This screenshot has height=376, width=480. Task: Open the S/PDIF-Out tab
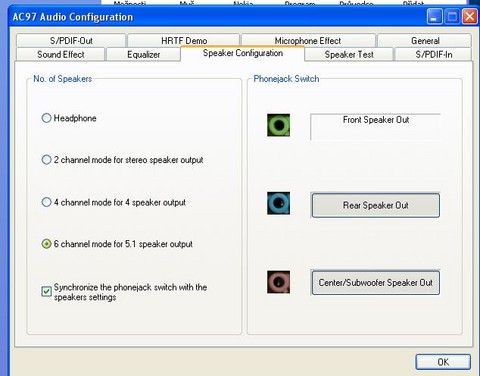(71, 41)
